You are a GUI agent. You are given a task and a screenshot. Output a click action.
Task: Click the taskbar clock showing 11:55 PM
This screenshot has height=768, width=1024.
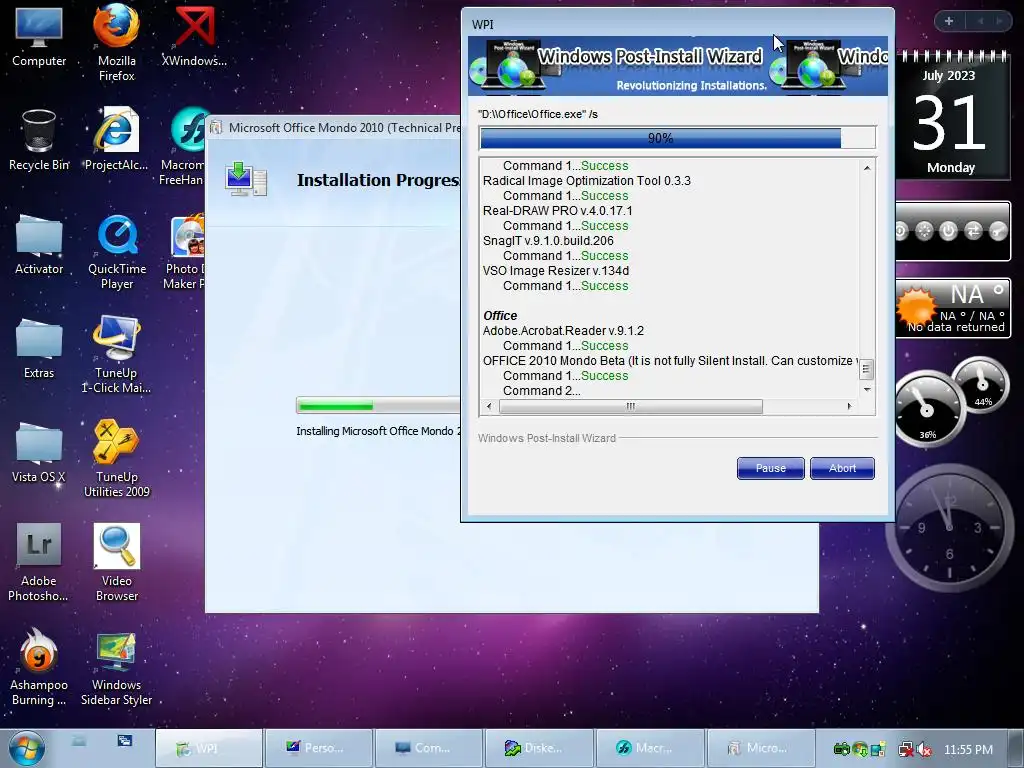coord(968,750)
